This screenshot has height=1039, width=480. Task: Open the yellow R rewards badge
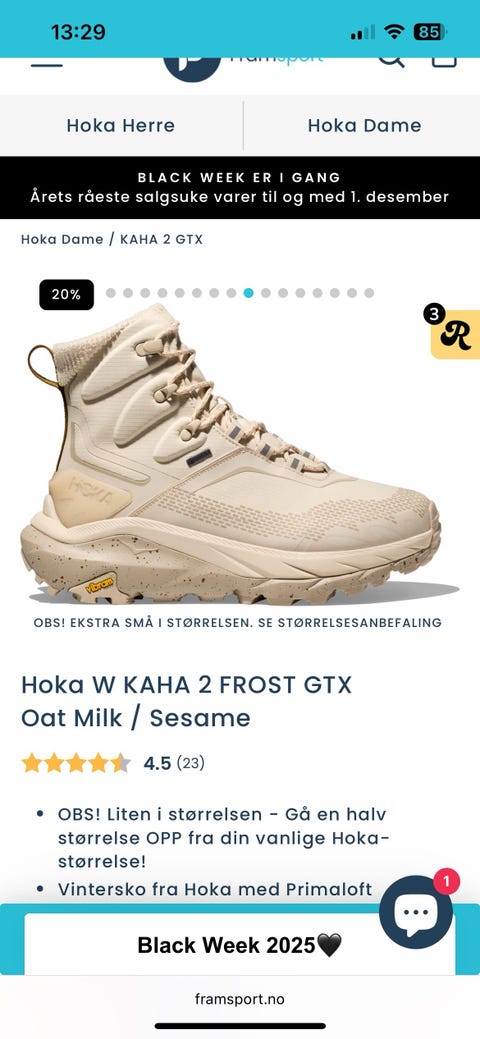point(455,332)
